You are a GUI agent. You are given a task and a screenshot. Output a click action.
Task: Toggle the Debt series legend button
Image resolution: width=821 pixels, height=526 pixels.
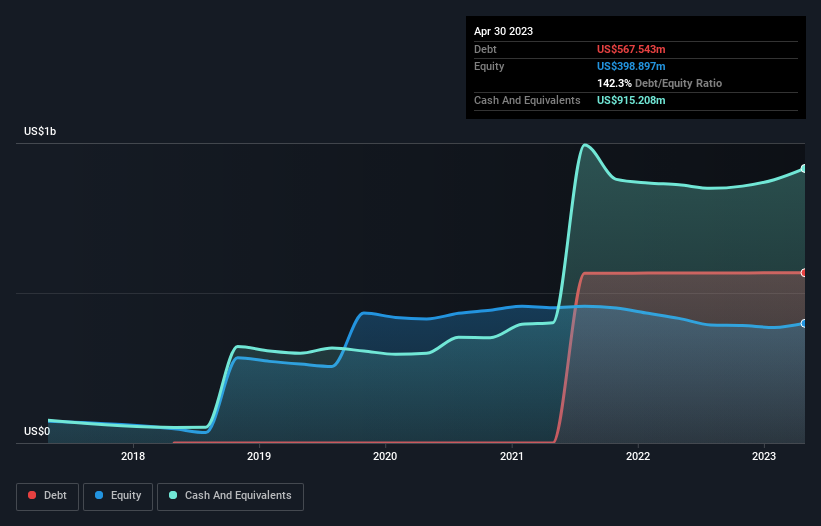tap(47, 497)
